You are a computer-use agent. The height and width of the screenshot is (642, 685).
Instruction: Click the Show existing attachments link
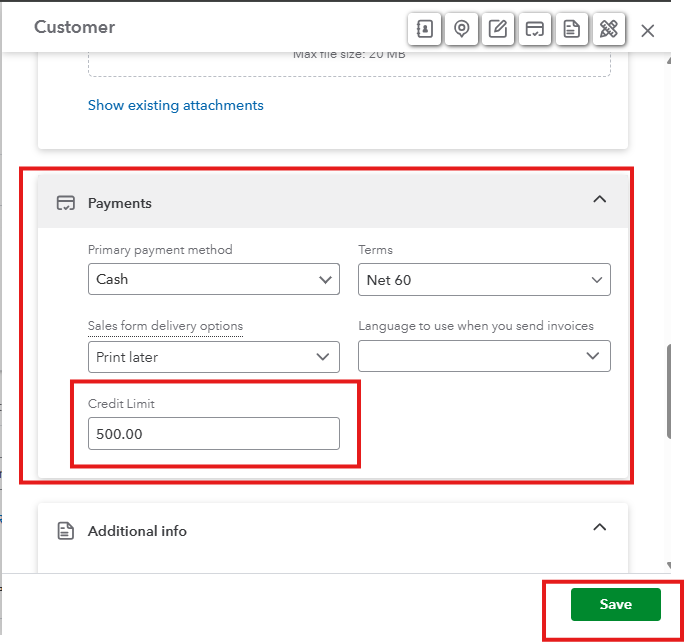[x=176, y=105]
